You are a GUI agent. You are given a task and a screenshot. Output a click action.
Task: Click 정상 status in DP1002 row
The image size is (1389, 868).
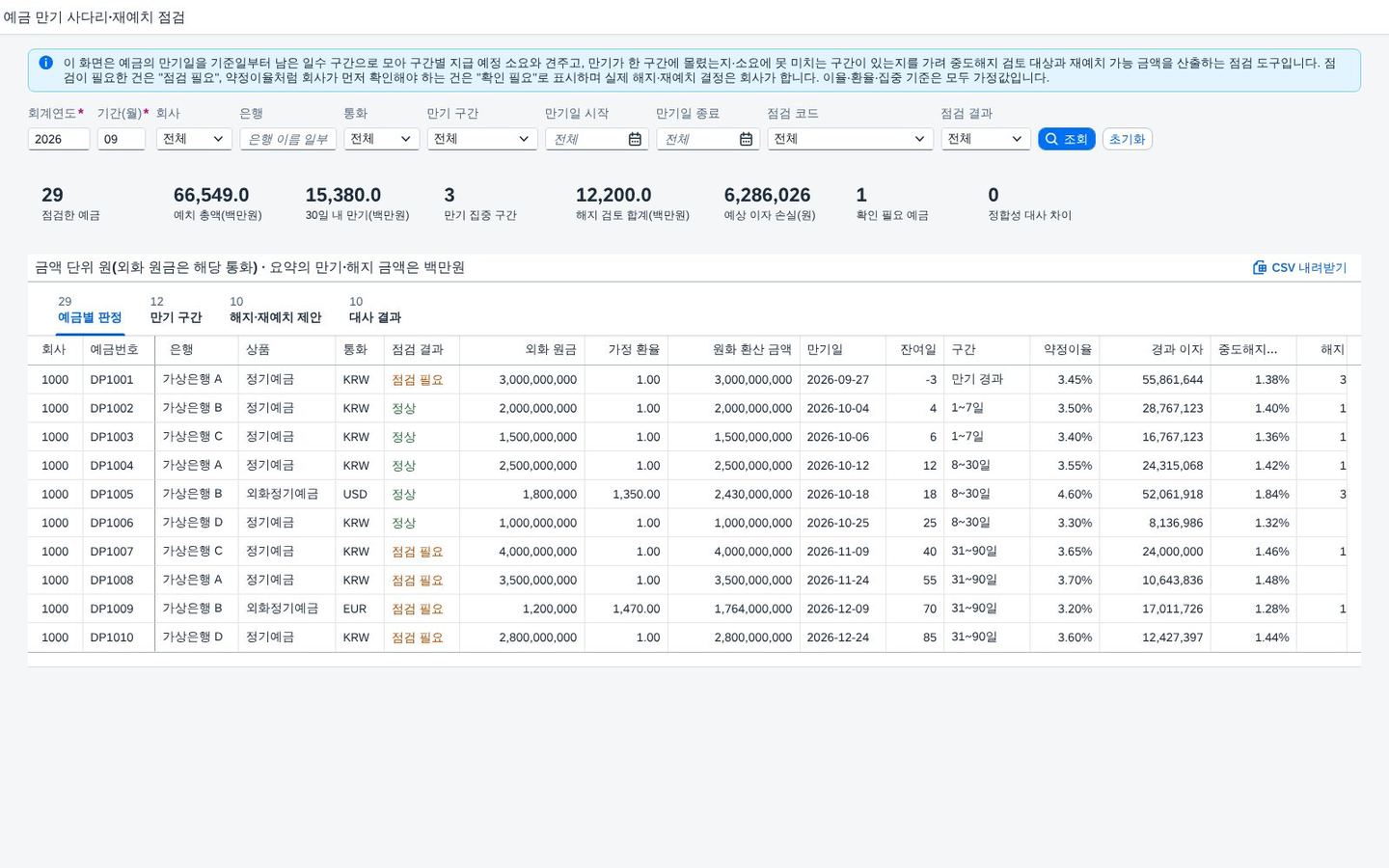[x=403, y=409]
